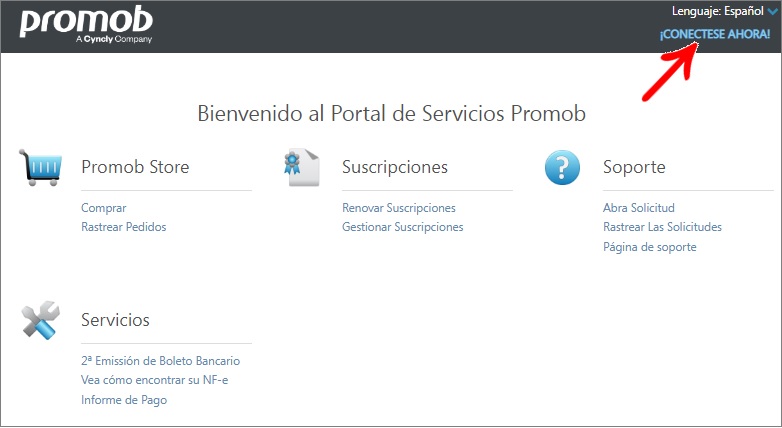Click the blue question mark Soporte icon
This screenshot has height=428, width=782.
click(x=562, y=168)
